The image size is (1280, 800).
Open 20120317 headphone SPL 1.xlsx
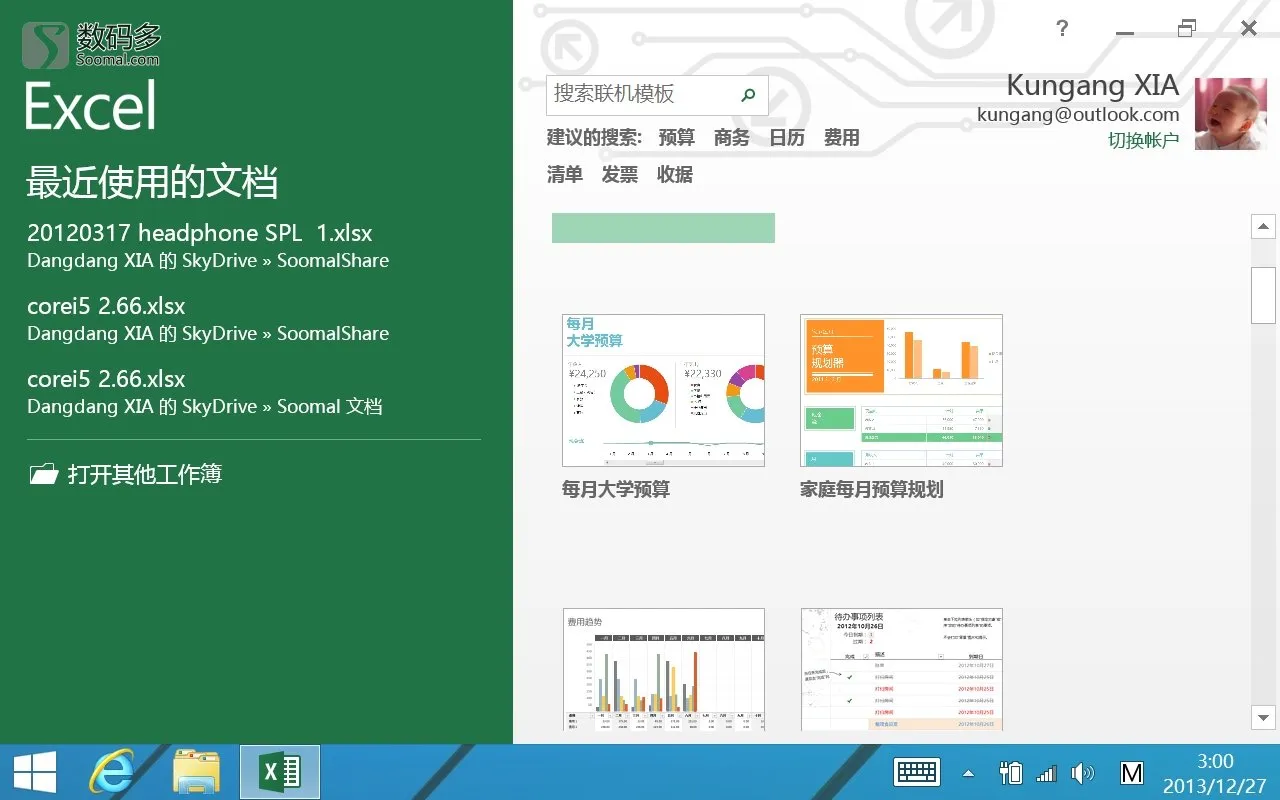click(x=208, y=246)
